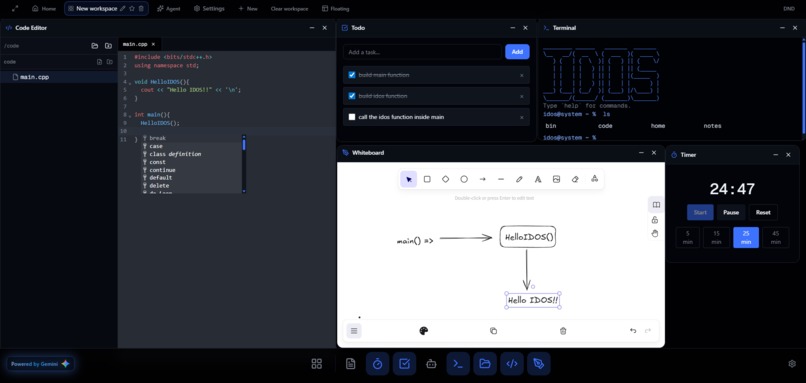
Task: Open the notes document app from the dock
Action: pos(351,364)
